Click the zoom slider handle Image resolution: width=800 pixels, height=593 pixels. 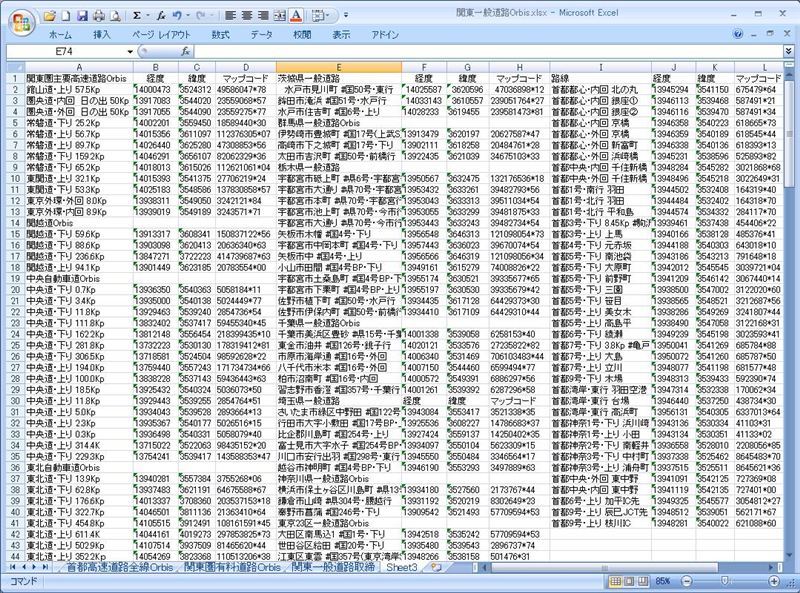723,579
